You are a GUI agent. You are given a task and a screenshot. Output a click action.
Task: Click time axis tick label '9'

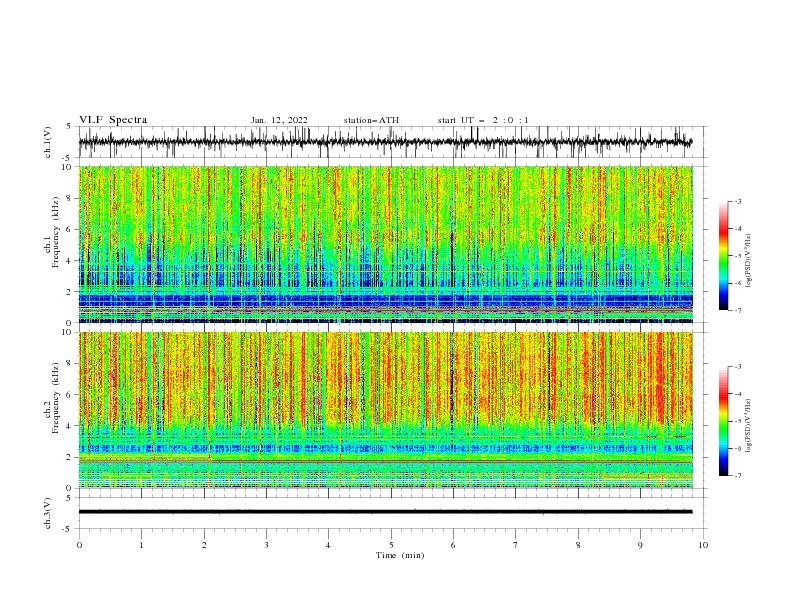point(640,545)
